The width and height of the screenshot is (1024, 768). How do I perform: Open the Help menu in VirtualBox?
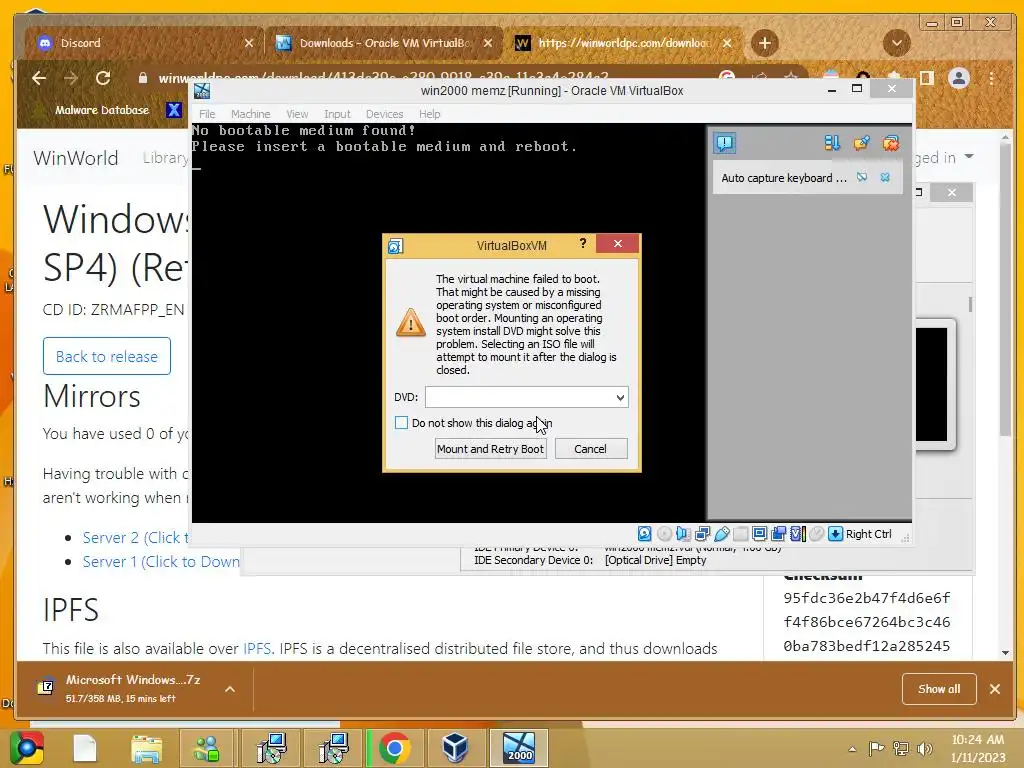[429, 114]
